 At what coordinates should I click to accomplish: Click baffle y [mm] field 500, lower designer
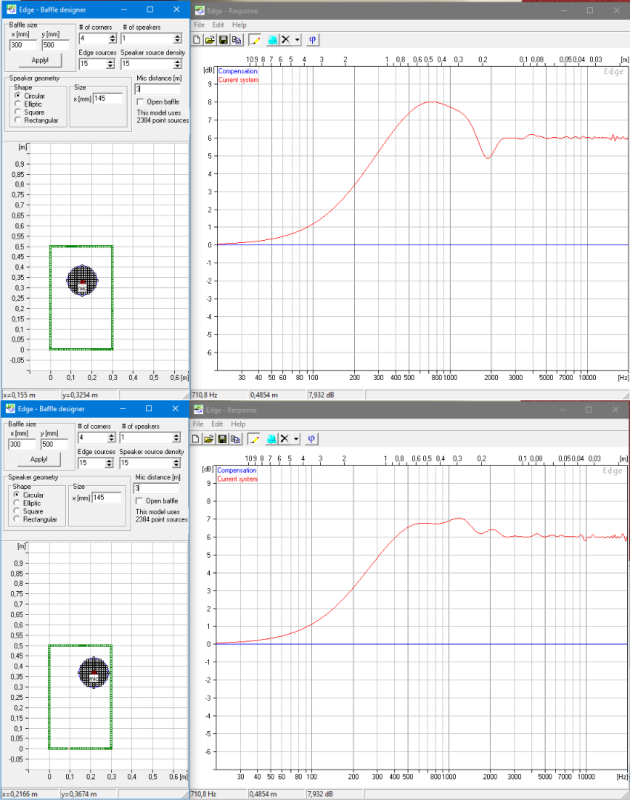(x=54, y=444)
